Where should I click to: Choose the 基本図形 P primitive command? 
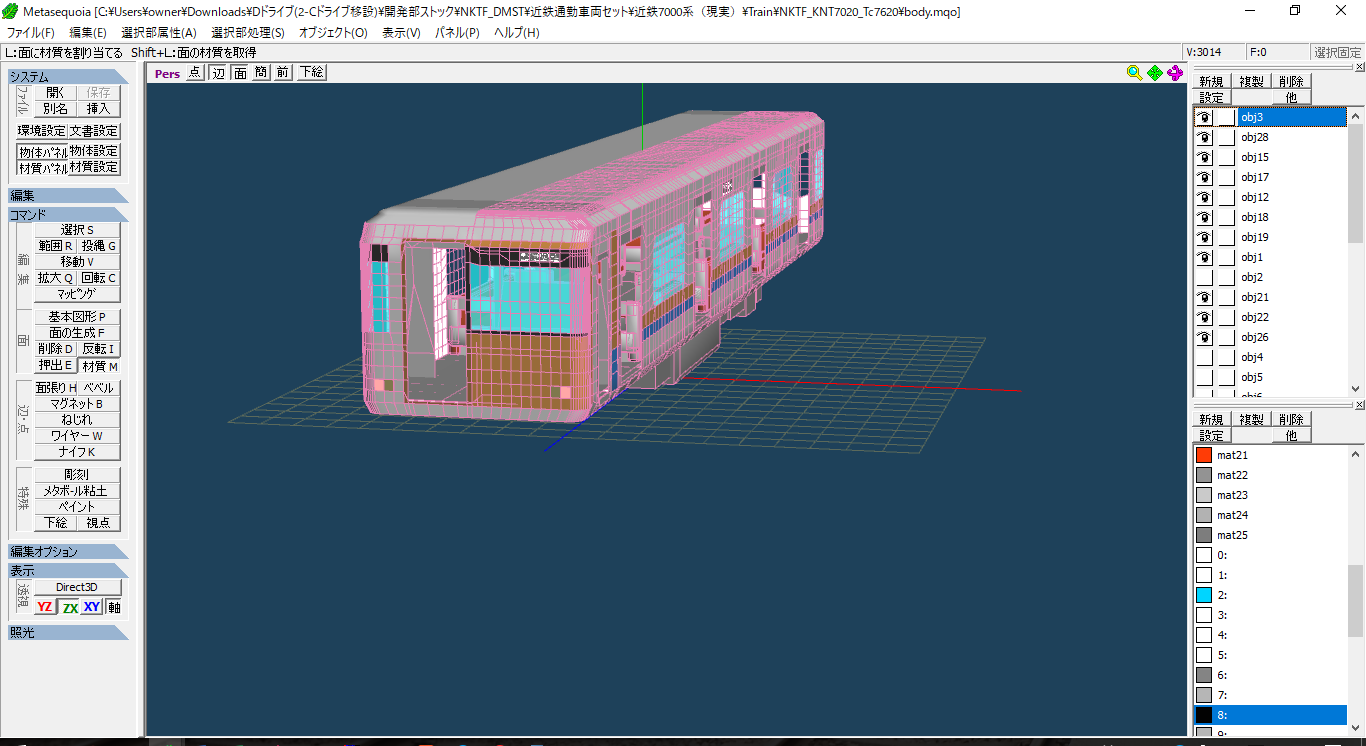point(77,317)
